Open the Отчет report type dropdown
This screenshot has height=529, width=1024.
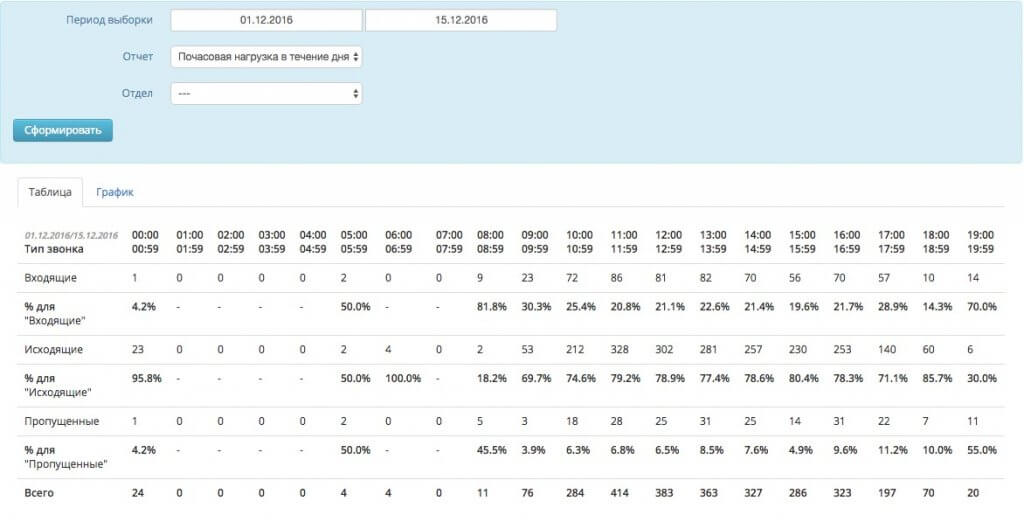[x=266, y=57]
